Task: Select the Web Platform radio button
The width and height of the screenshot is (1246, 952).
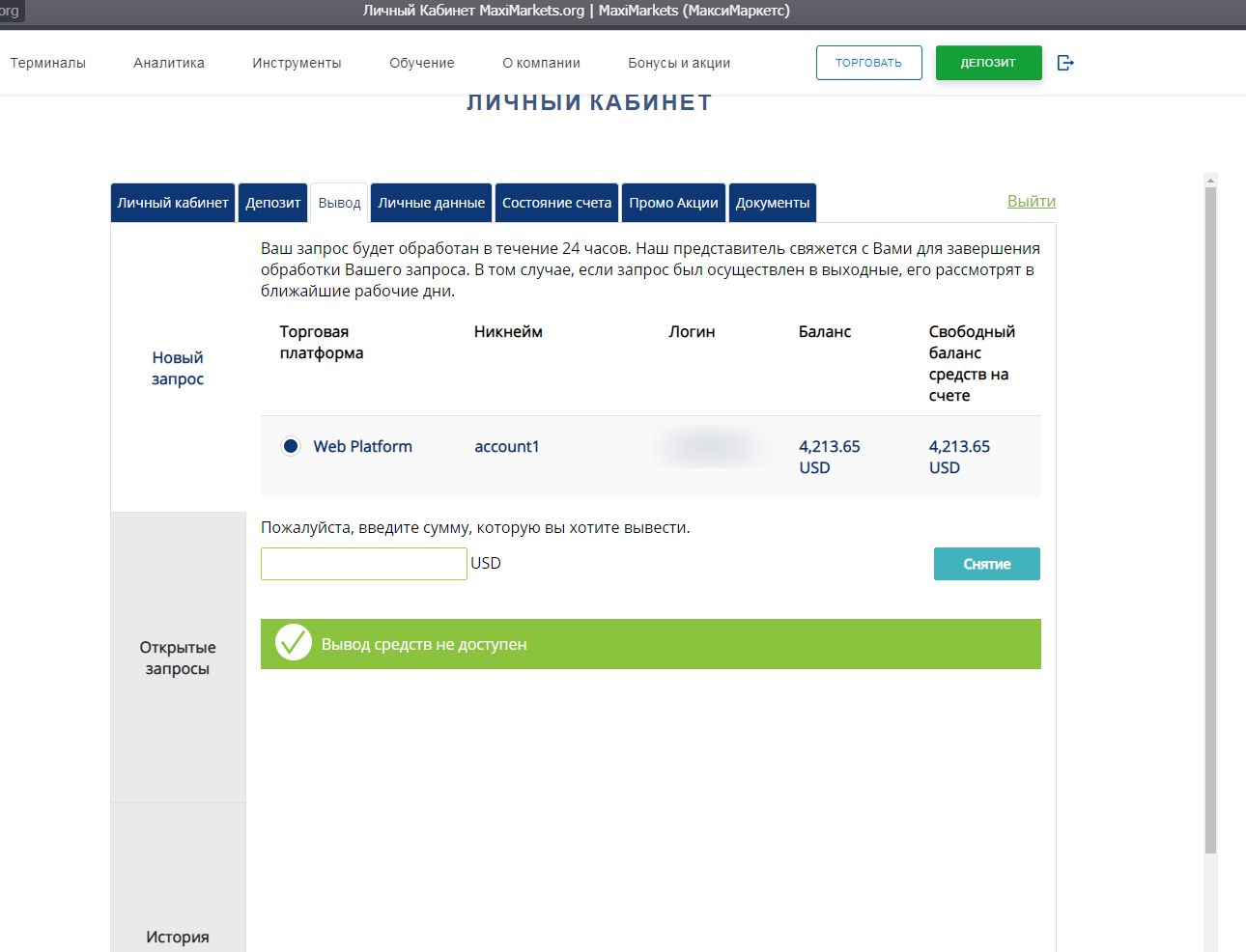Action: 290,446
